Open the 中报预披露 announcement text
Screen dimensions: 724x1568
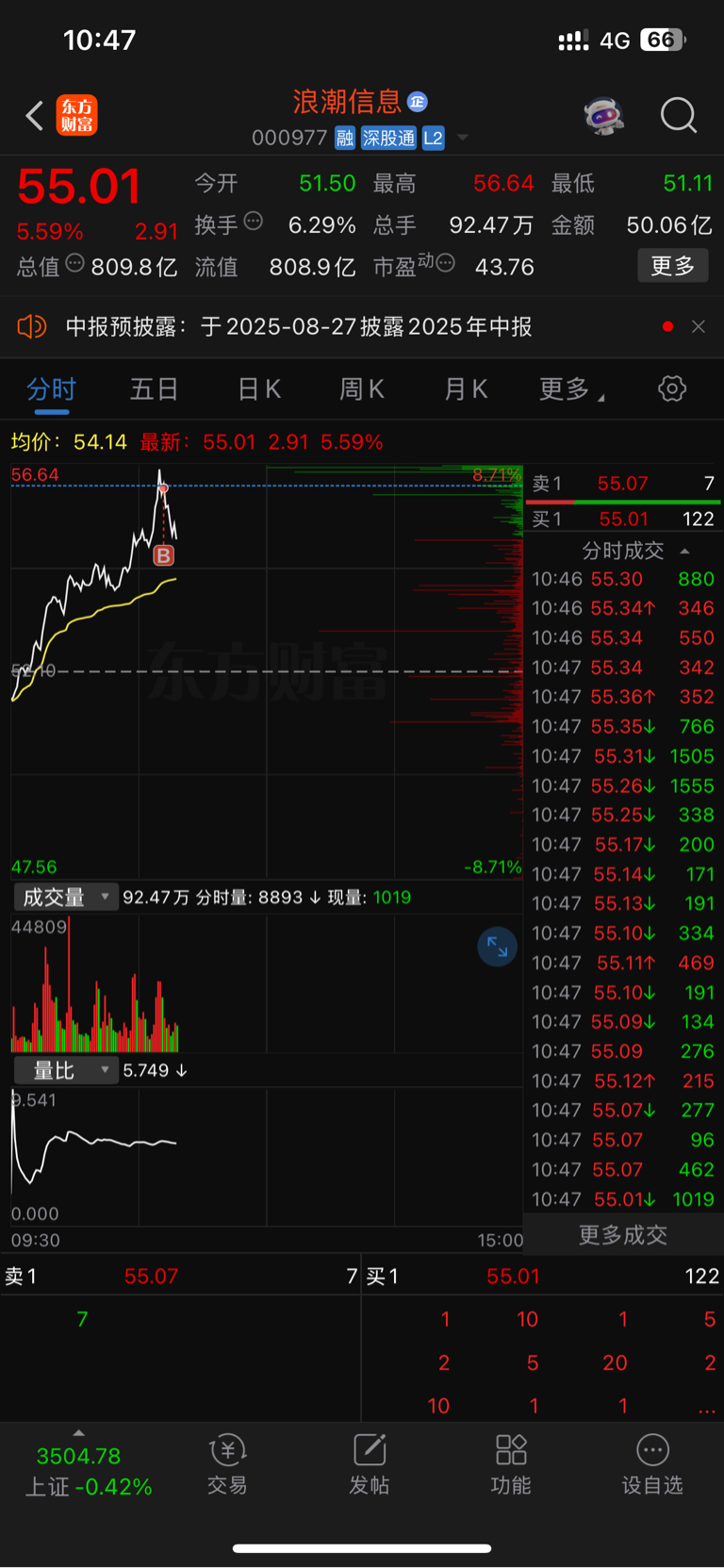click(299, 326)
